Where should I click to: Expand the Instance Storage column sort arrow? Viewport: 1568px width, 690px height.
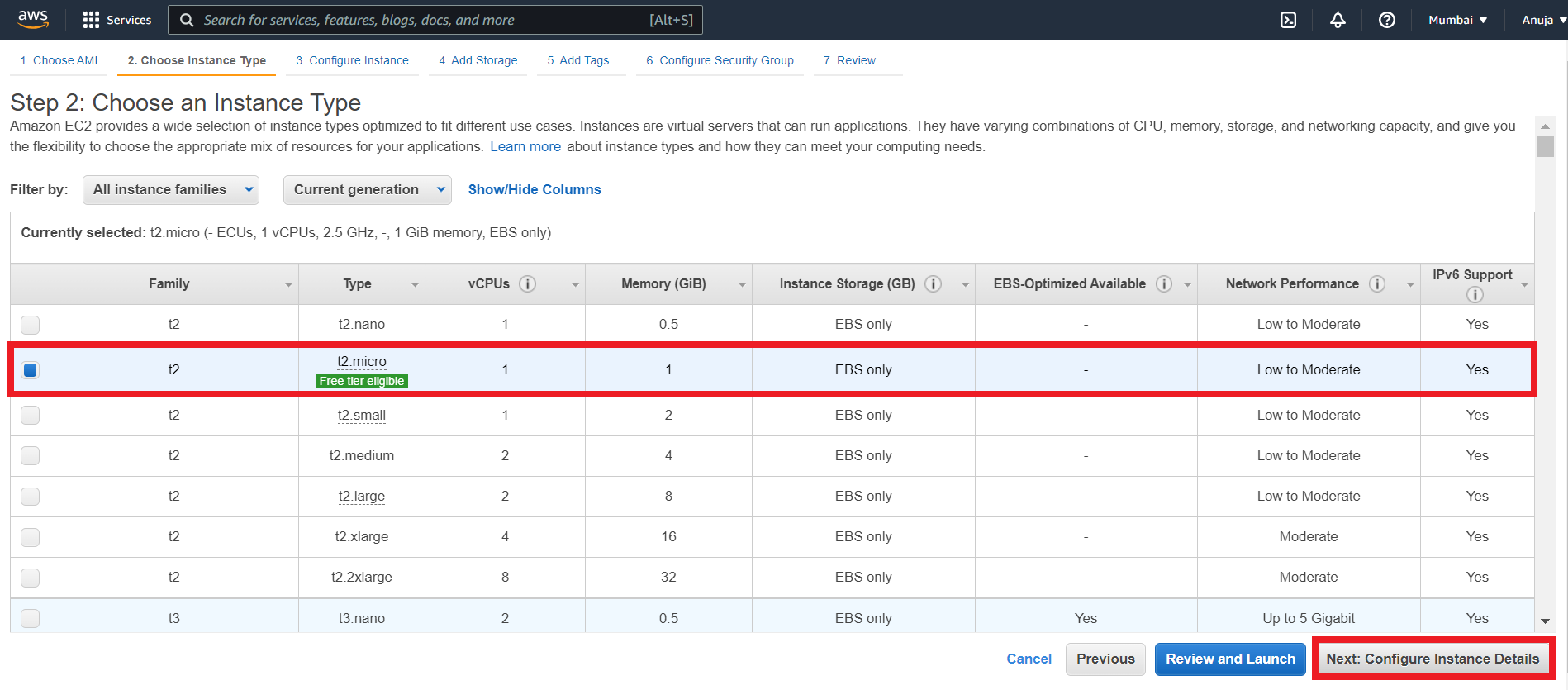(965, 285)
